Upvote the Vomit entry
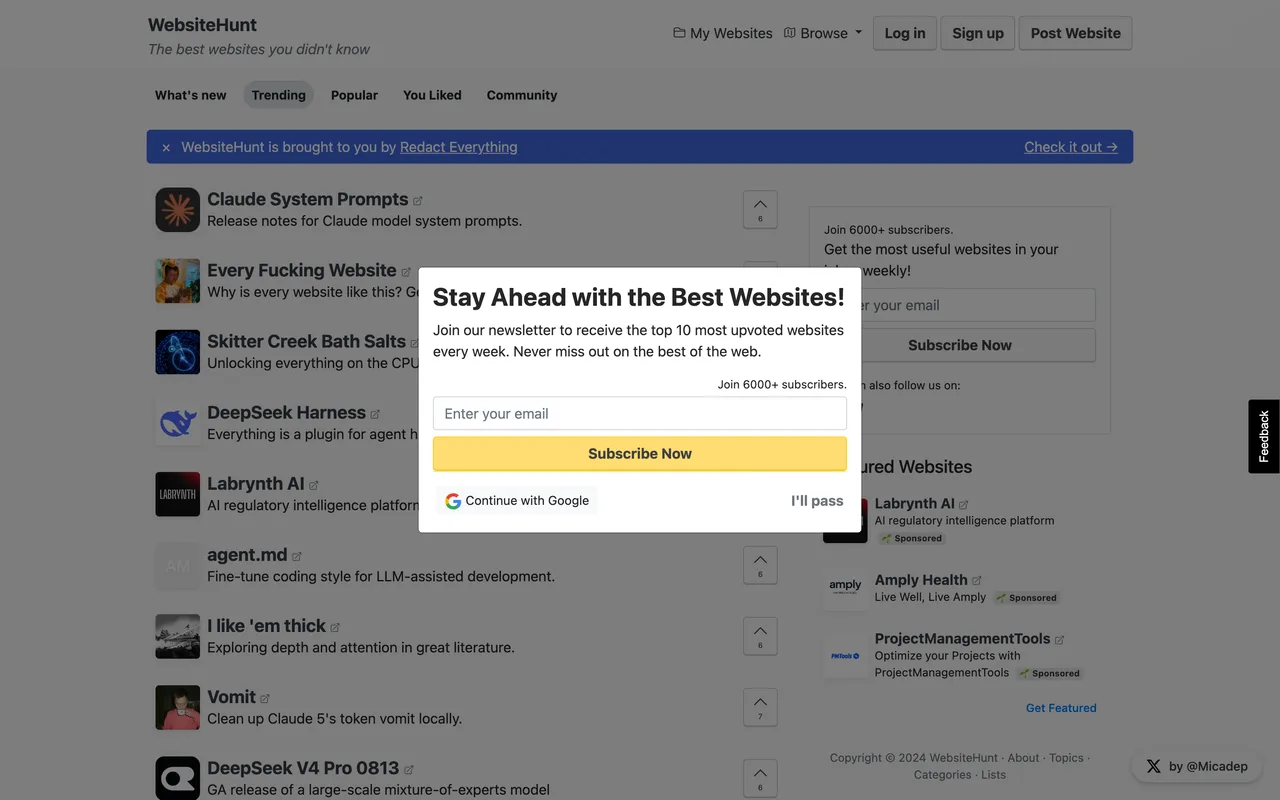 tap(760, 708)
